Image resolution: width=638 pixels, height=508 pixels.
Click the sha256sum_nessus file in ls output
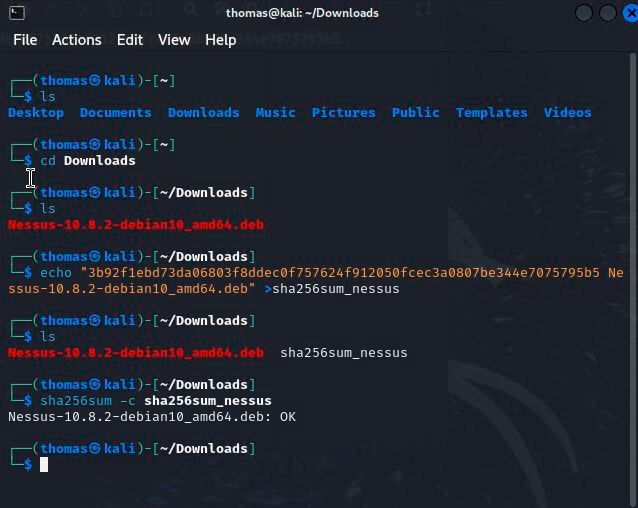343,353
